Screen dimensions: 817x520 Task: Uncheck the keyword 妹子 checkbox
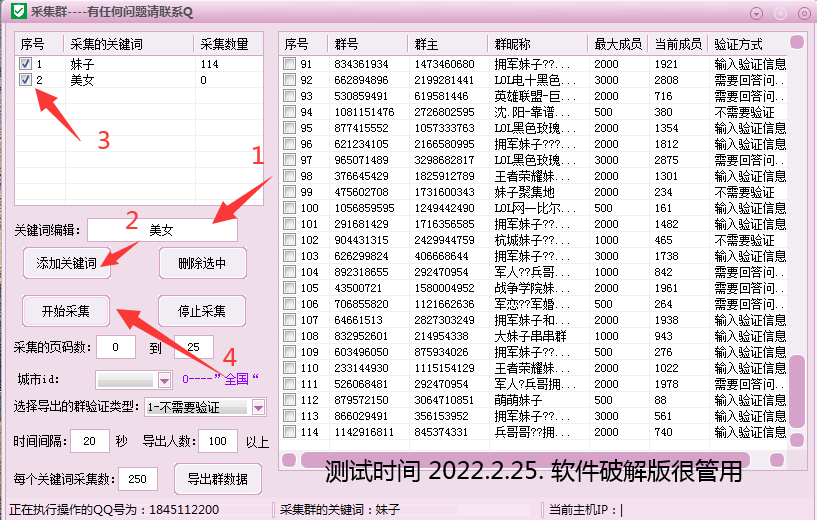25,64
